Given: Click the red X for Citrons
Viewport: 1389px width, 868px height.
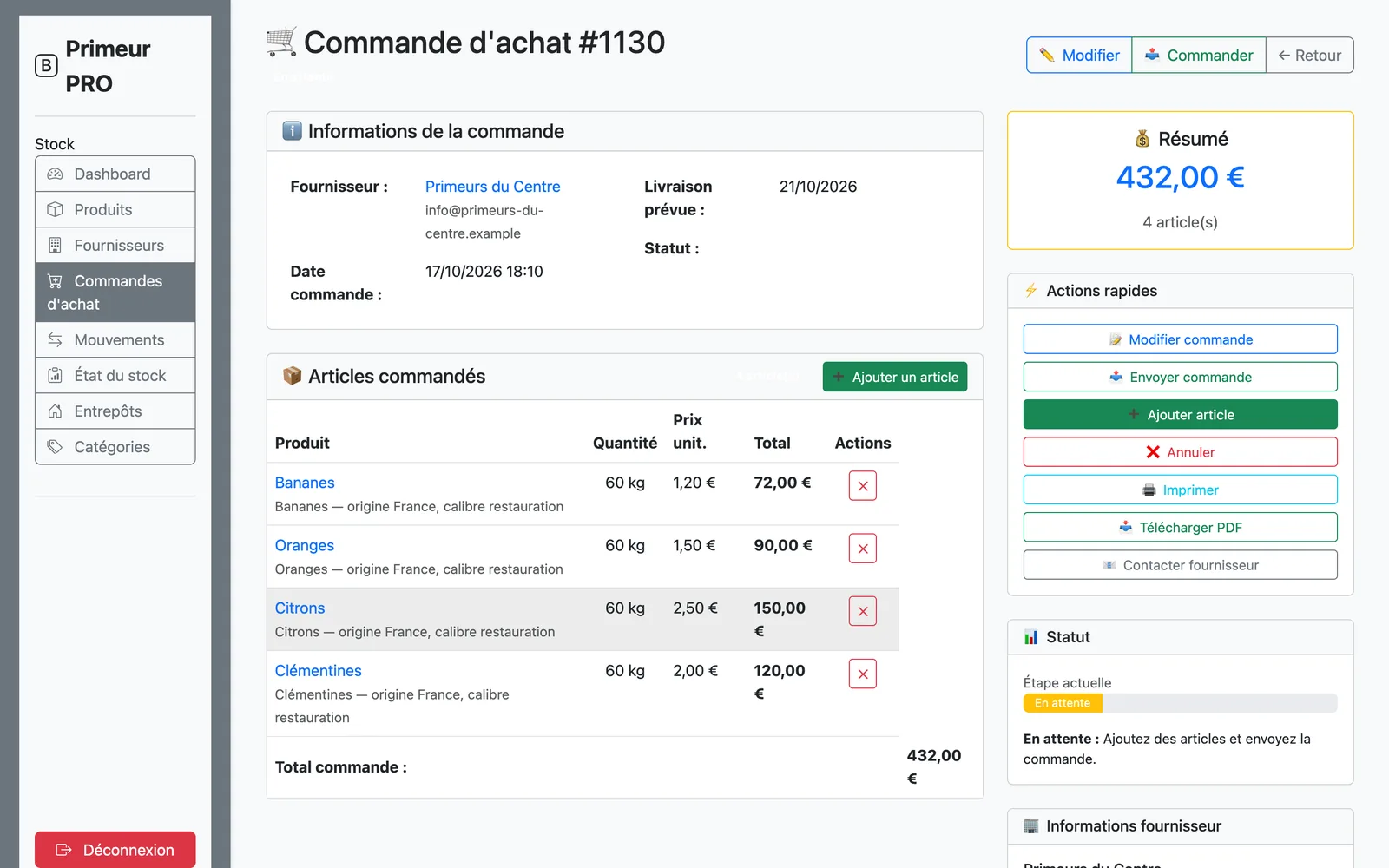Looking at the screenshot, I should [862, 611].
